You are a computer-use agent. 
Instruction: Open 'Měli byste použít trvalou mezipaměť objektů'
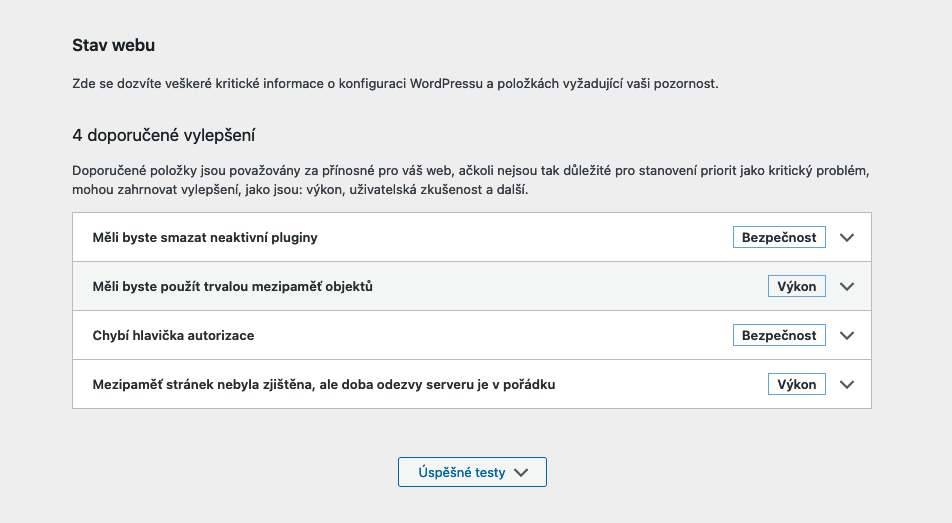pos(232,287)
